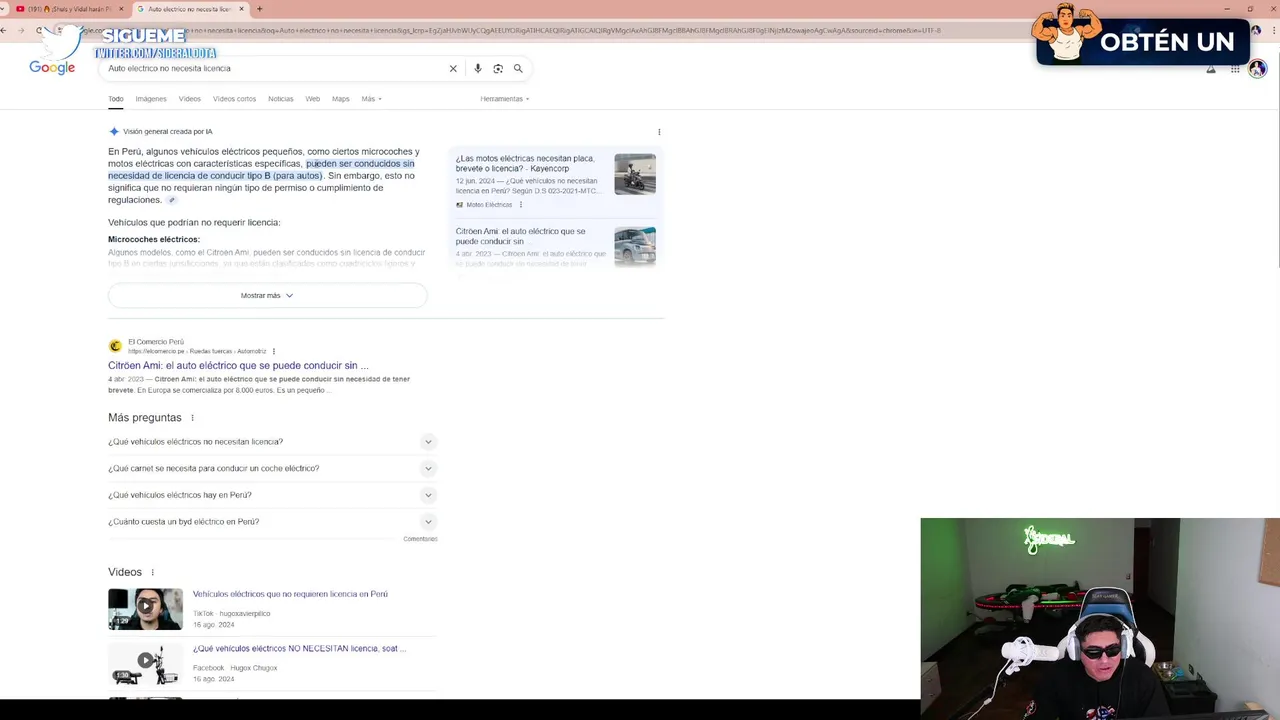1280x720 pixels.
Task: Open Kayencorp 'motos eléctricas necesitan placa' source card
Action: (x=556, y=181)
